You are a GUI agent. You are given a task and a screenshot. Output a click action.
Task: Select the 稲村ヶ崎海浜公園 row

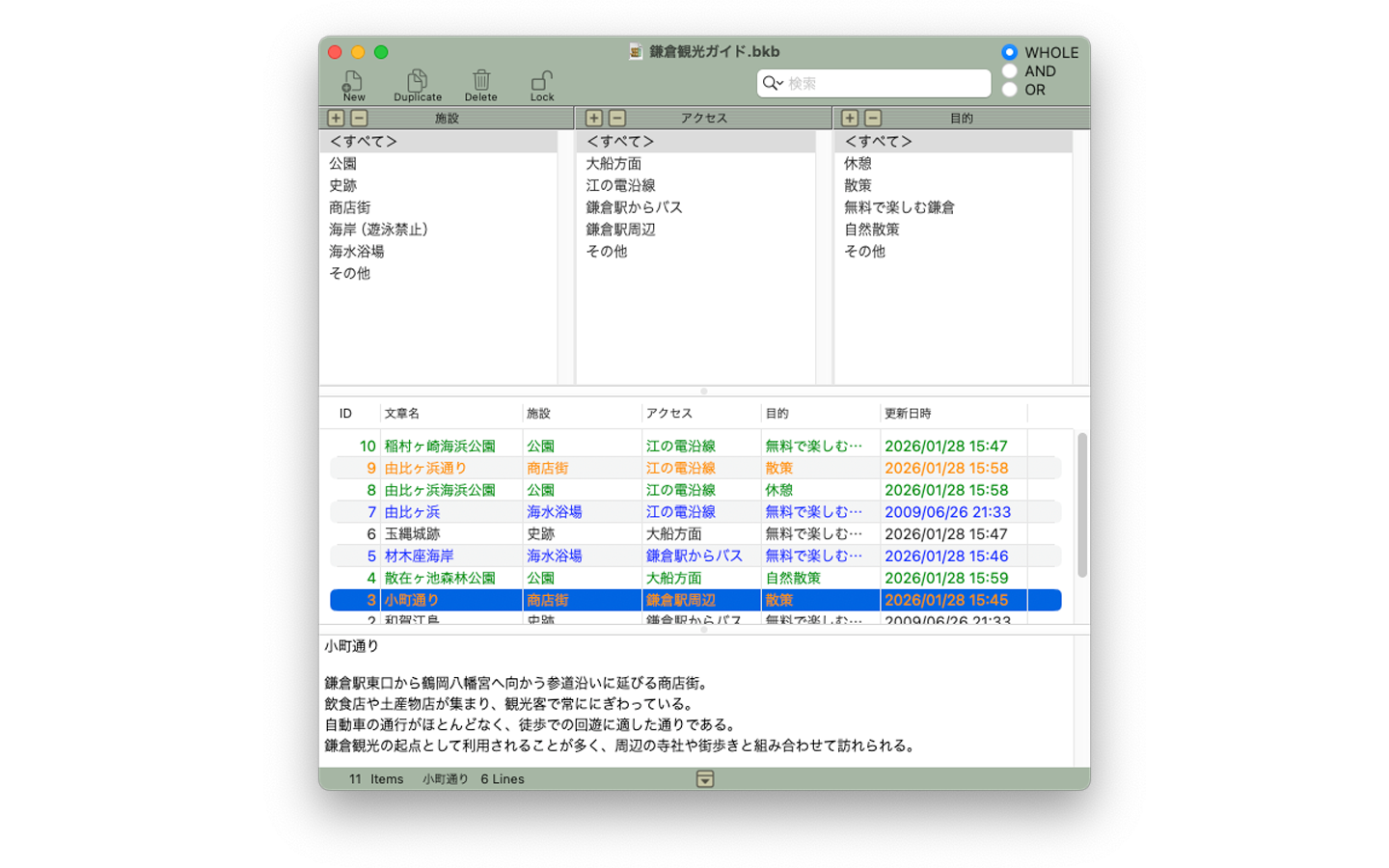[695, 447]
